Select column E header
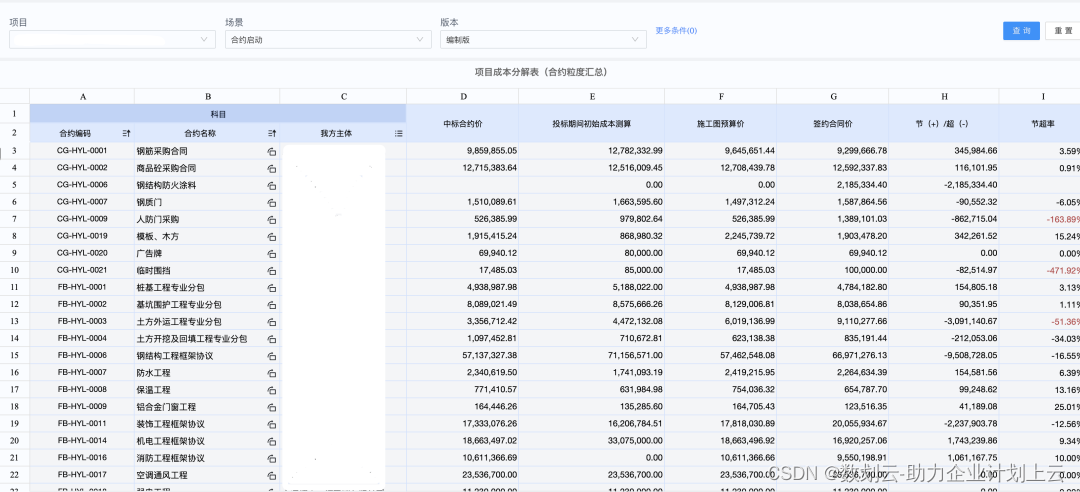 tap(592, 97)
